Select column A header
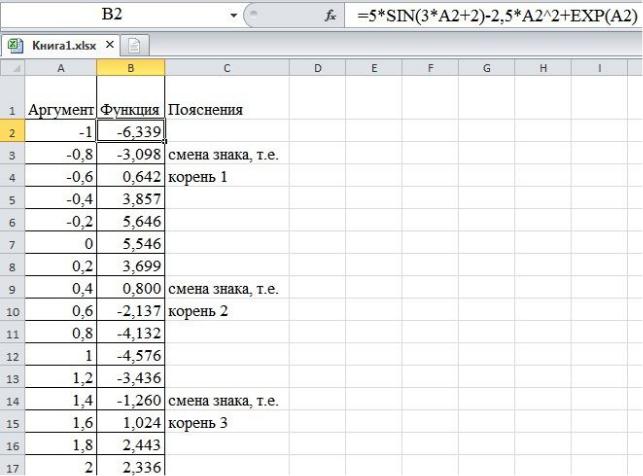The width and height of the screenshot is (643, 476). pos(61,68)
